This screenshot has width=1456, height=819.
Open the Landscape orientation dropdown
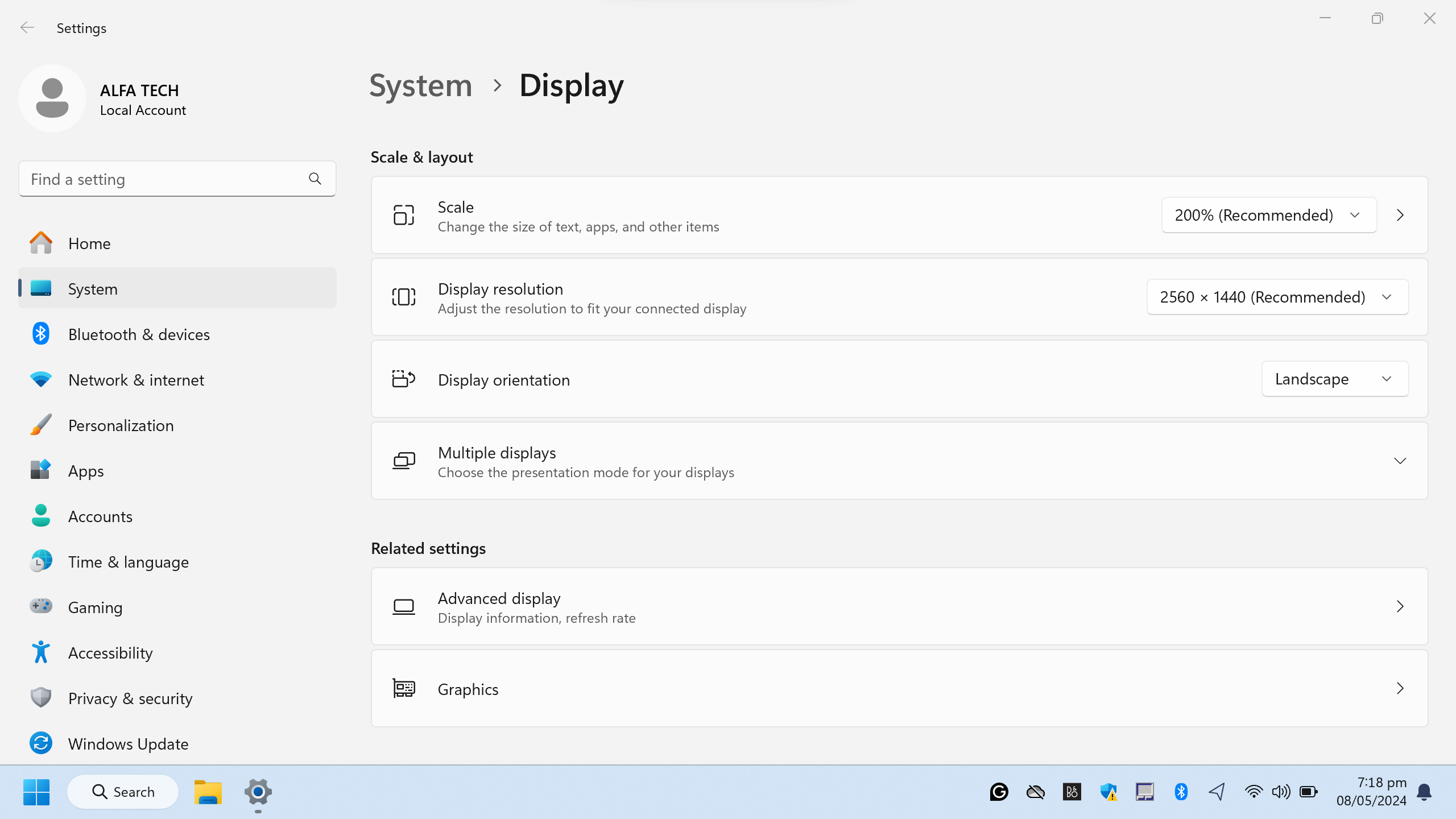(1335, 379)
